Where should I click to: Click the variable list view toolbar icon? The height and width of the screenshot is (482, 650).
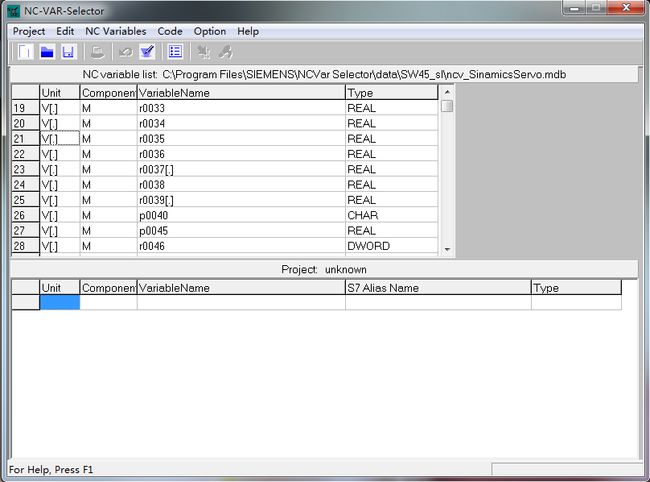click(175, 52)
